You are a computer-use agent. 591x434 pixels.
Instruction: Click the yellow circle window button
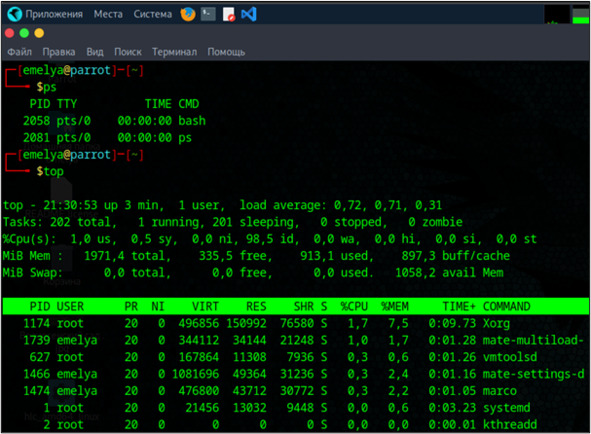(x=39, y=33)
